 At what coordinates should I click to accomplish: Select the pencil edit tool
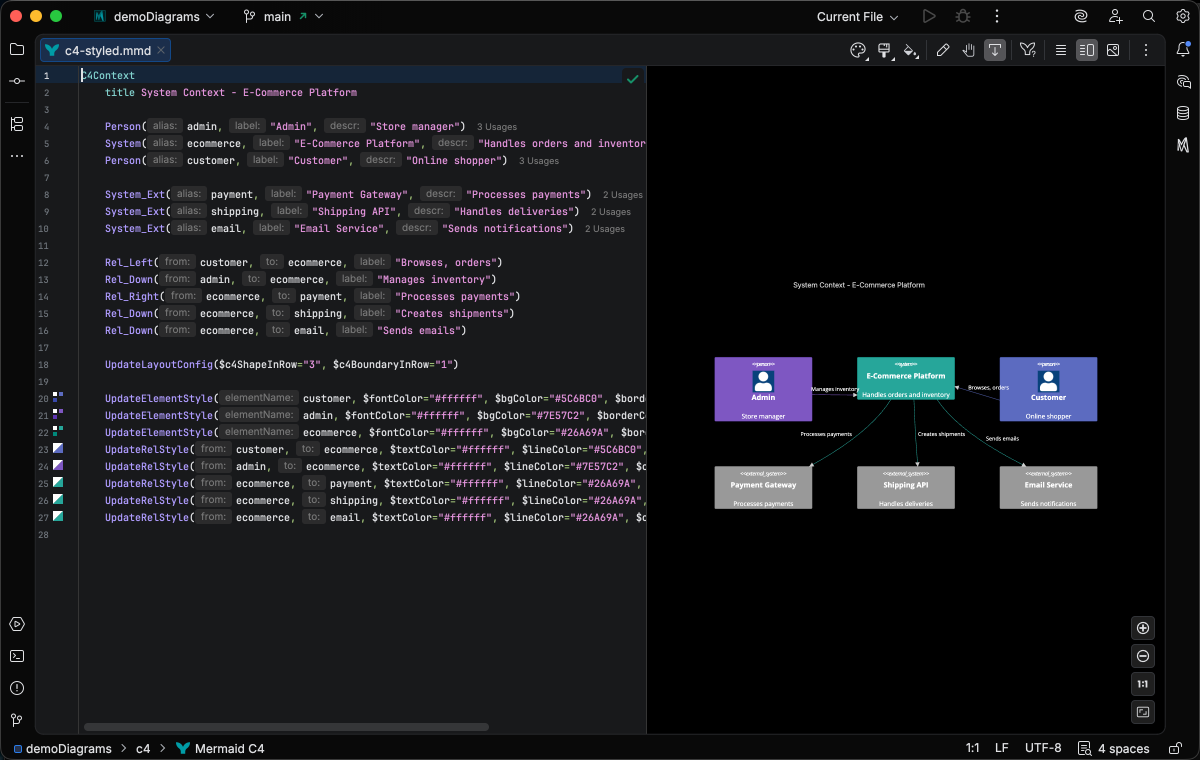[943, 50]
